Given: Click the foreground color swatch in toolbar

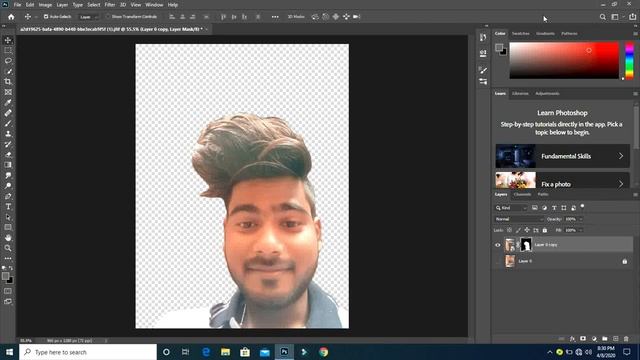Looking at the screenshot, I should coord(5,276).
